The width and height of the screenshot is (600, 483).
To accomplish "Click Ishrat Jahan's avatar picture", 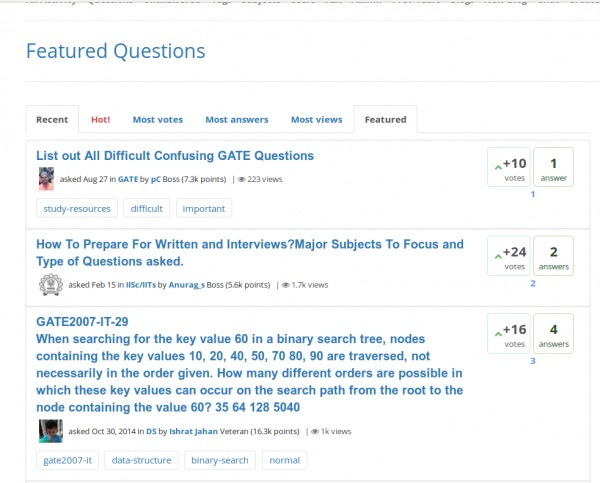I will pos(50,431).
